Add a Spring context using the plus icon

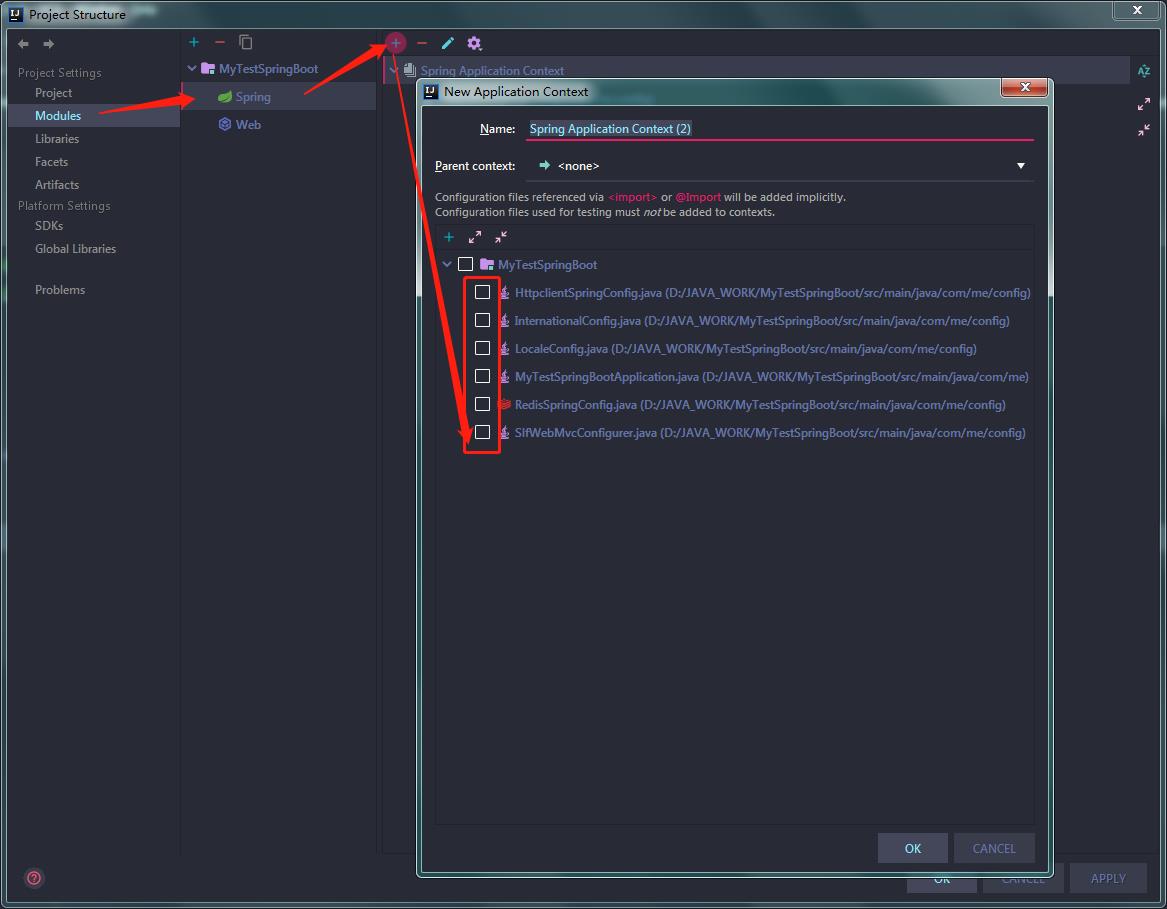pyautogui.click(x=396, y=43)
